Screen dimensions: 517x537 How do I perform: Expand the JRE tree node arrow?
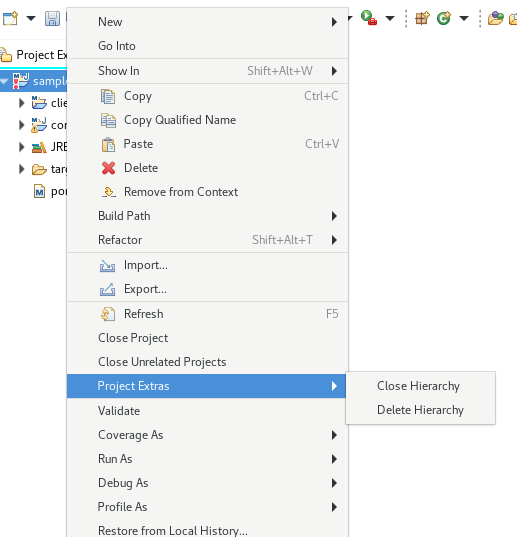22,147
